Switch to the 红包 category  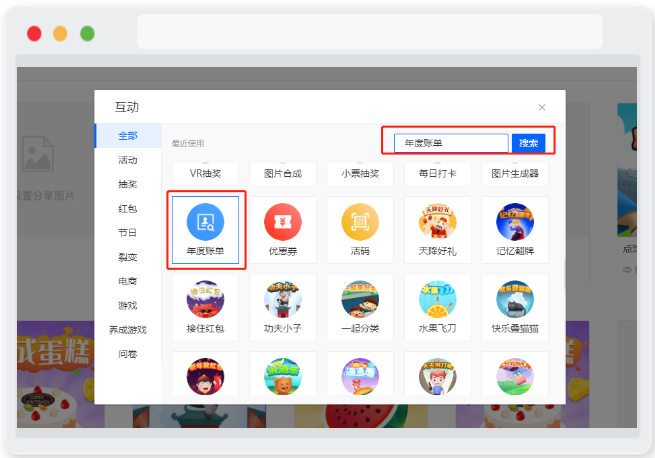pyautogui.click(x=128, y=209)
